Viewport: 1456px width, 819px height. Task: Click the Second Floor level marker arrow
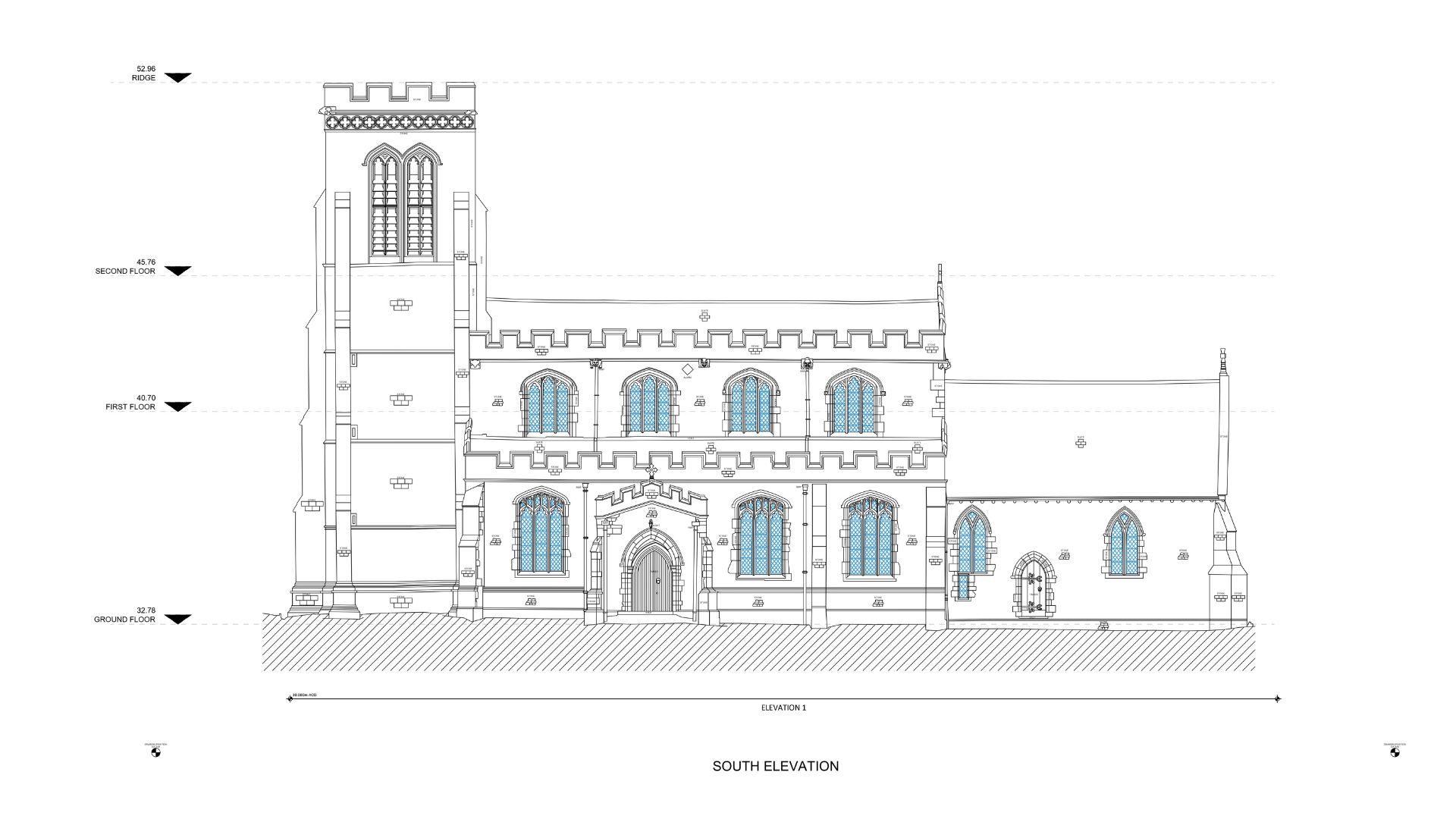(x=178, y=271)
